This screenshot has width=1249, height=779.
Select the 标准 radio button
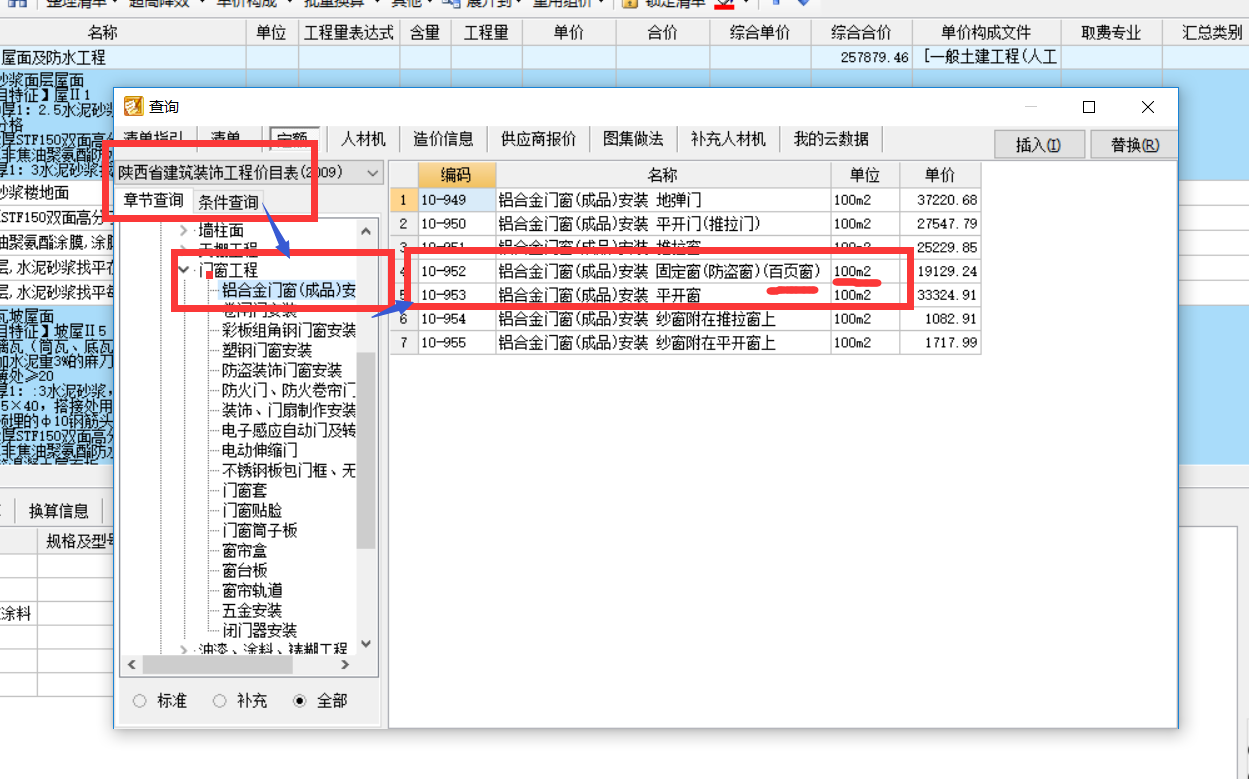(139, 701)
